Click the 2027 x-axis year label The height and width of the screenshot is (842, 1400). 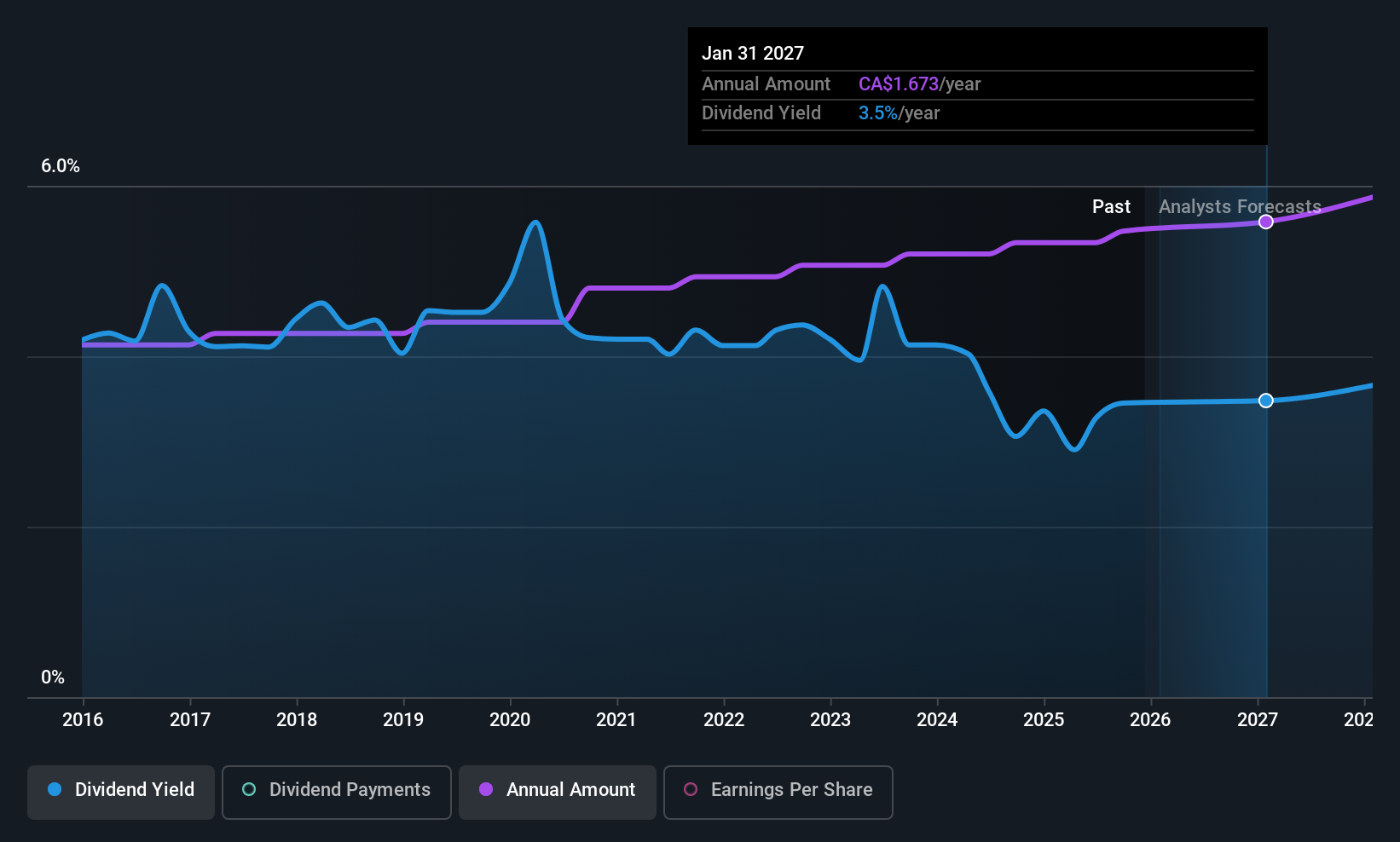click(1258, 720)
